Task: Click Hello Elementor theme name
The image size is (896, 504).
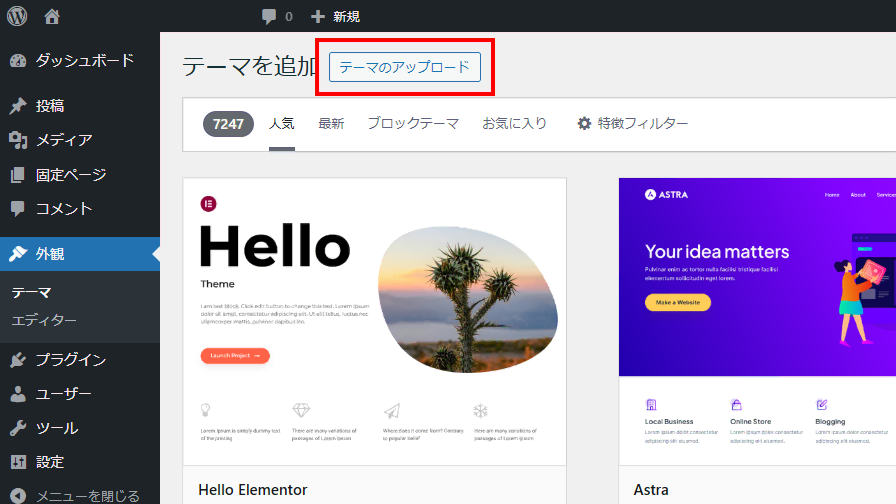Action: (x=253, y=490)
